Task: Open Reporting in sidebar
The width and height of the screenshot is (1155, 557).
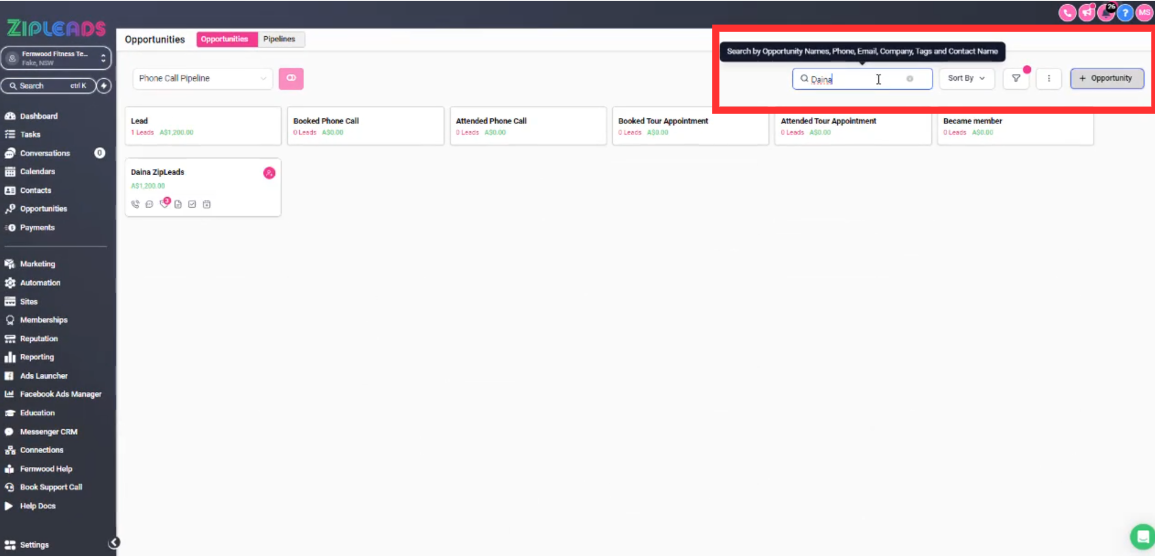Action: [x=37, y=357]
